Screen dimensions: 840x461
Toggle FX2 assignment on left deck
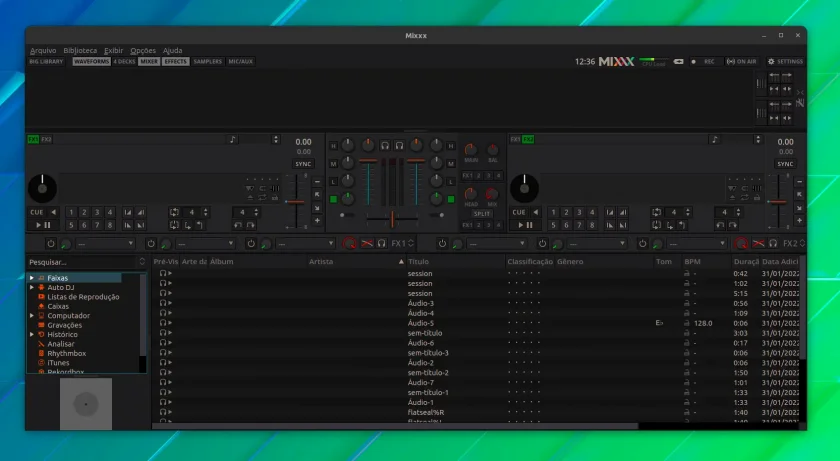pos(47,139)
